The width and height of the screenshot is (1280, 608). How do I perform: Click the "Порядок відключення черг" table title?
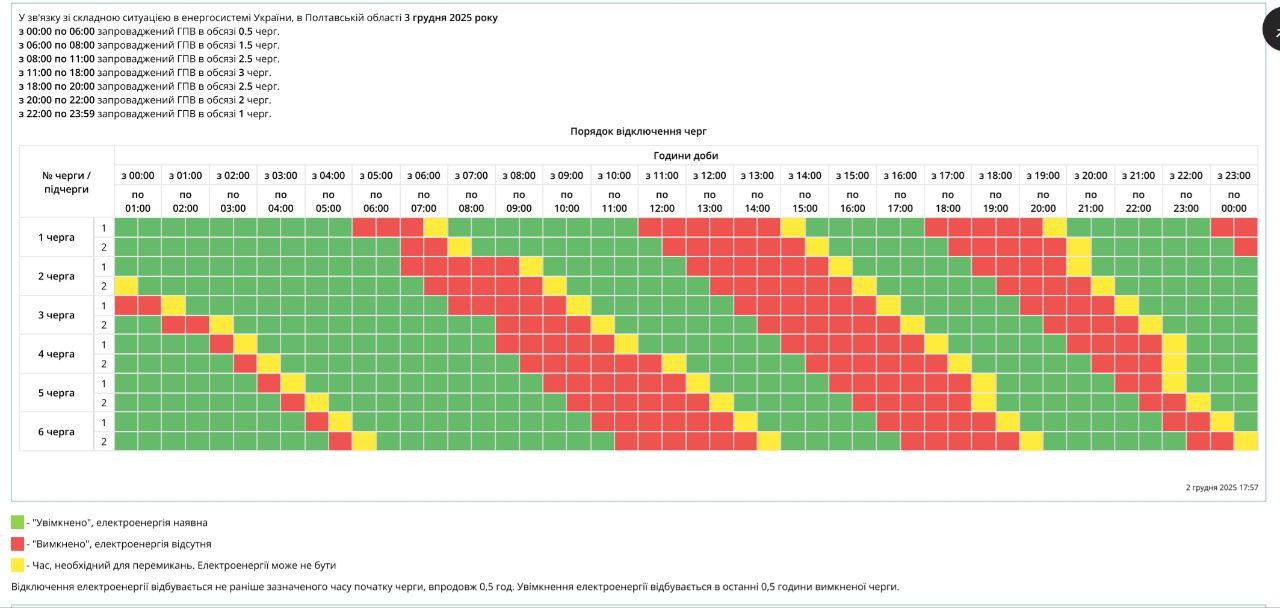pos(639,131)
